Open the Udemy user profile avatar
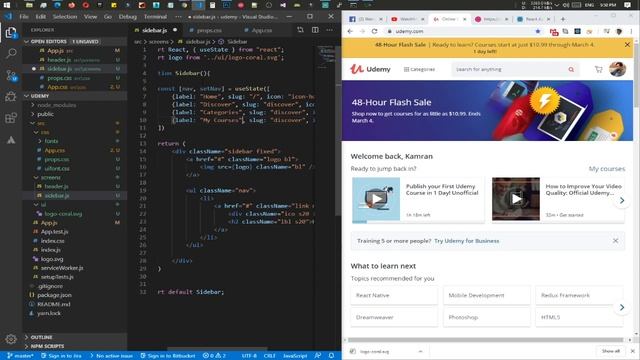This screenshot has width=640, height=360. click(x=617, y=69)
